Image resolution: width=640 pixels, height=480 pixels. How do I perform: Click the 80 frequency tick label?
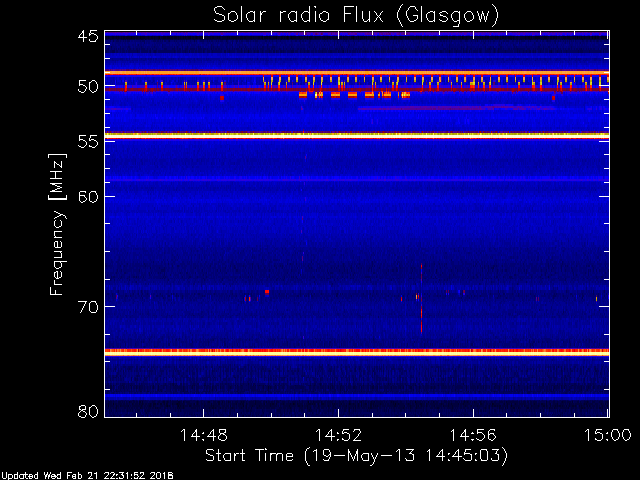[88, 411]
